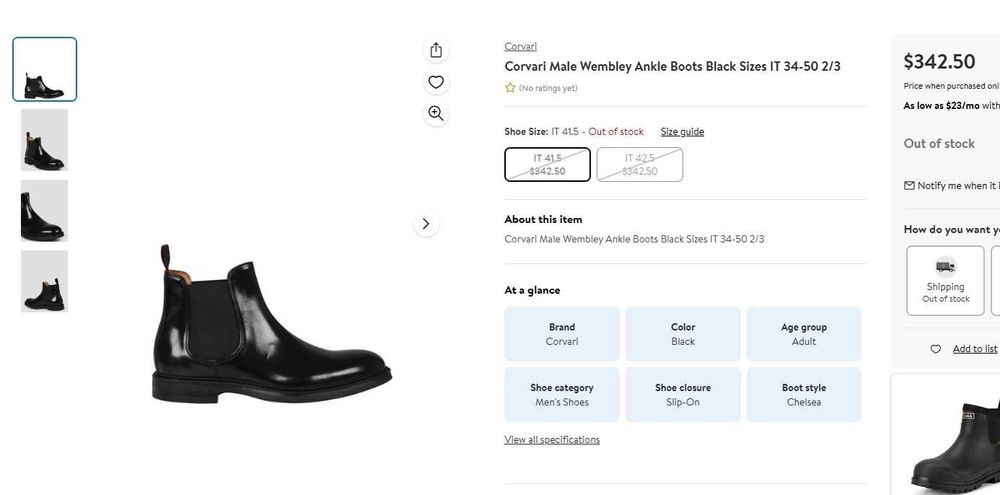Screen dimensions: 1000x495
Task: Click the share icon above the product image
Action: click(x=435, y=50)
